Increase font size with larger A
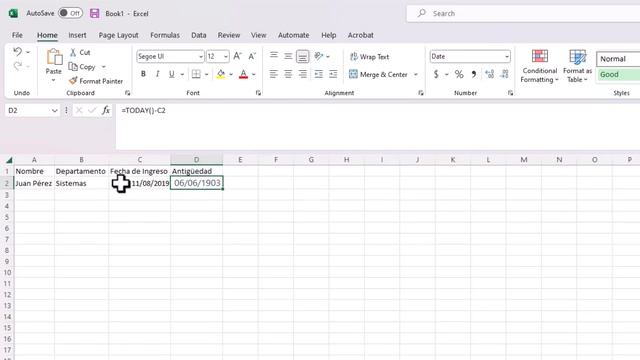 tap(238, 56)
